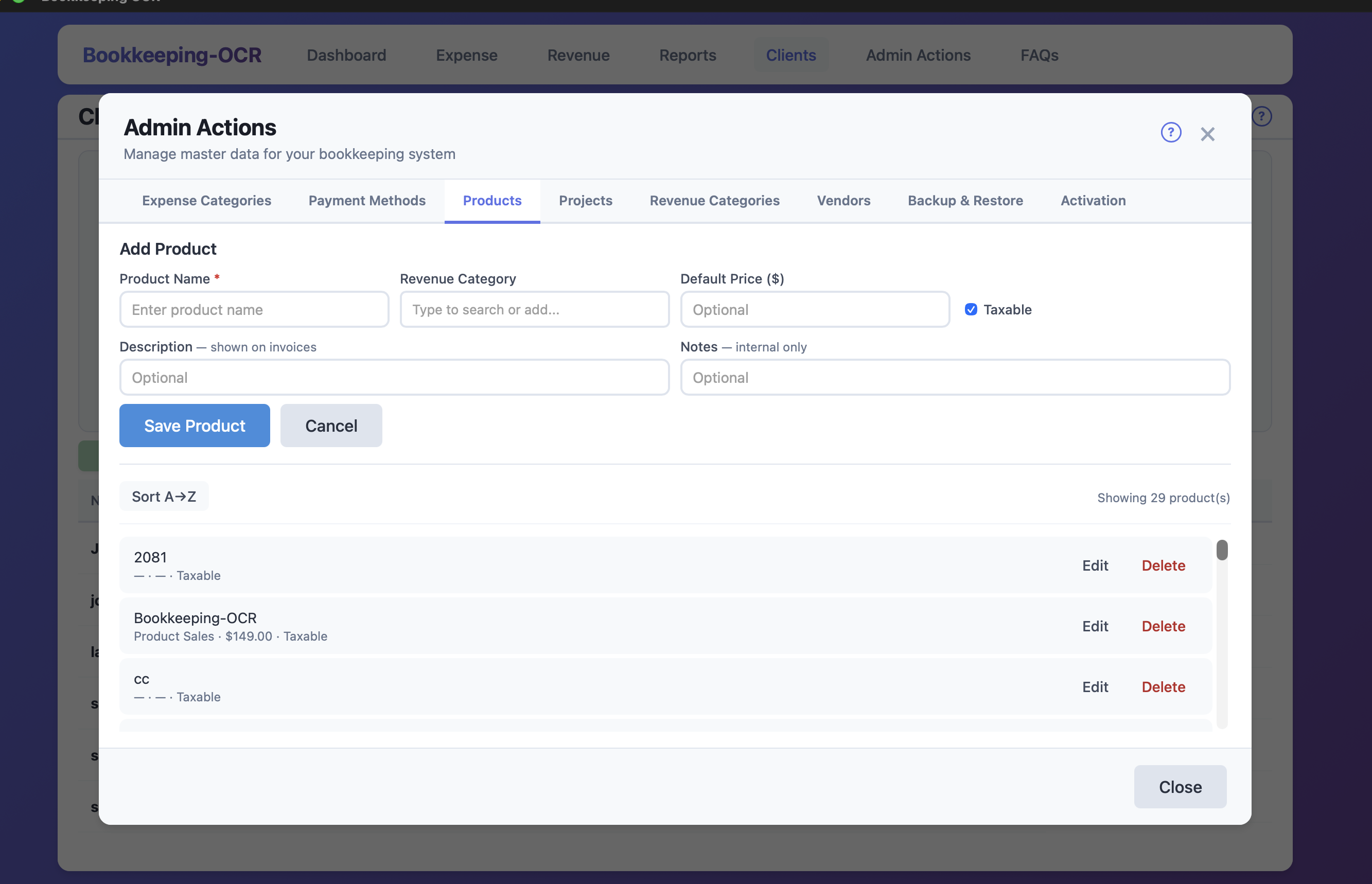Open the help icon in Admin Actions dialog
Viewport: 1372px width, 884px height.
[1170, 133]
